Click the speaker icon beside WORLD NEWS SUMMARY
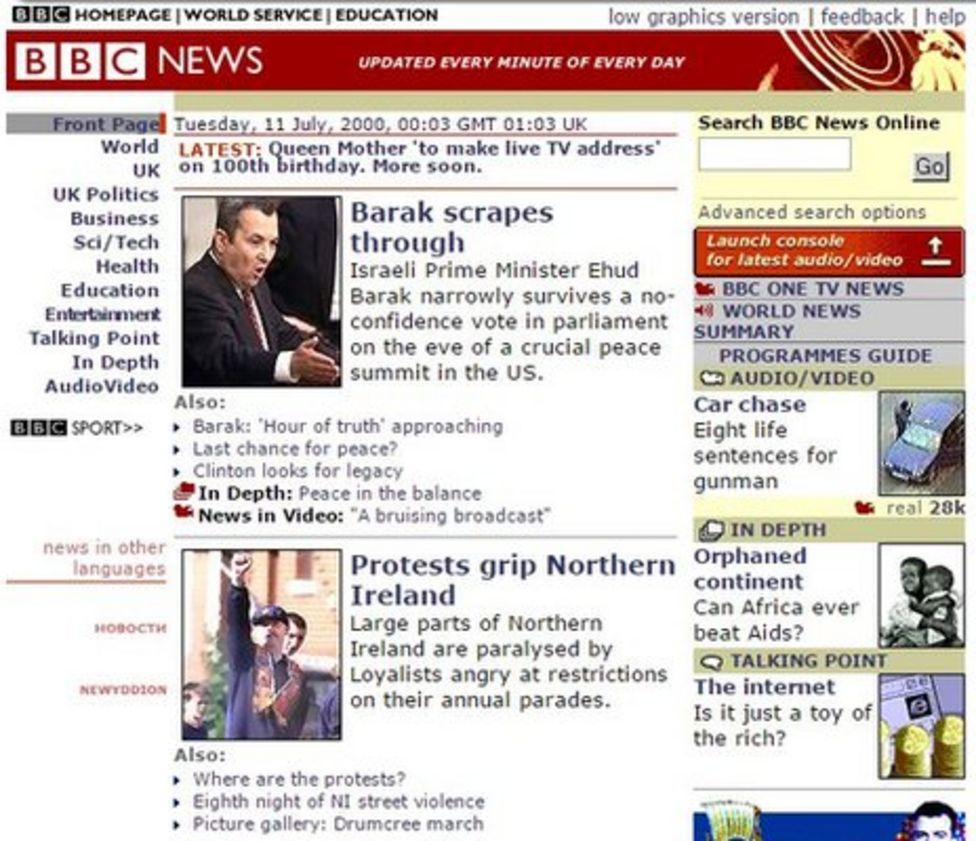The image size is (976, 841). (702, 311)
